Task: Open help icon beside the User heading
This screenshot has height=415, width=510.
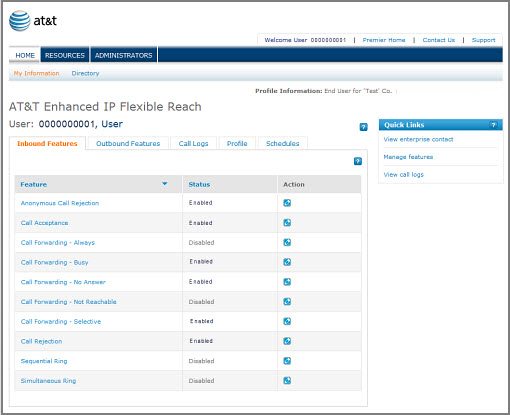Action: coord(364,127)
